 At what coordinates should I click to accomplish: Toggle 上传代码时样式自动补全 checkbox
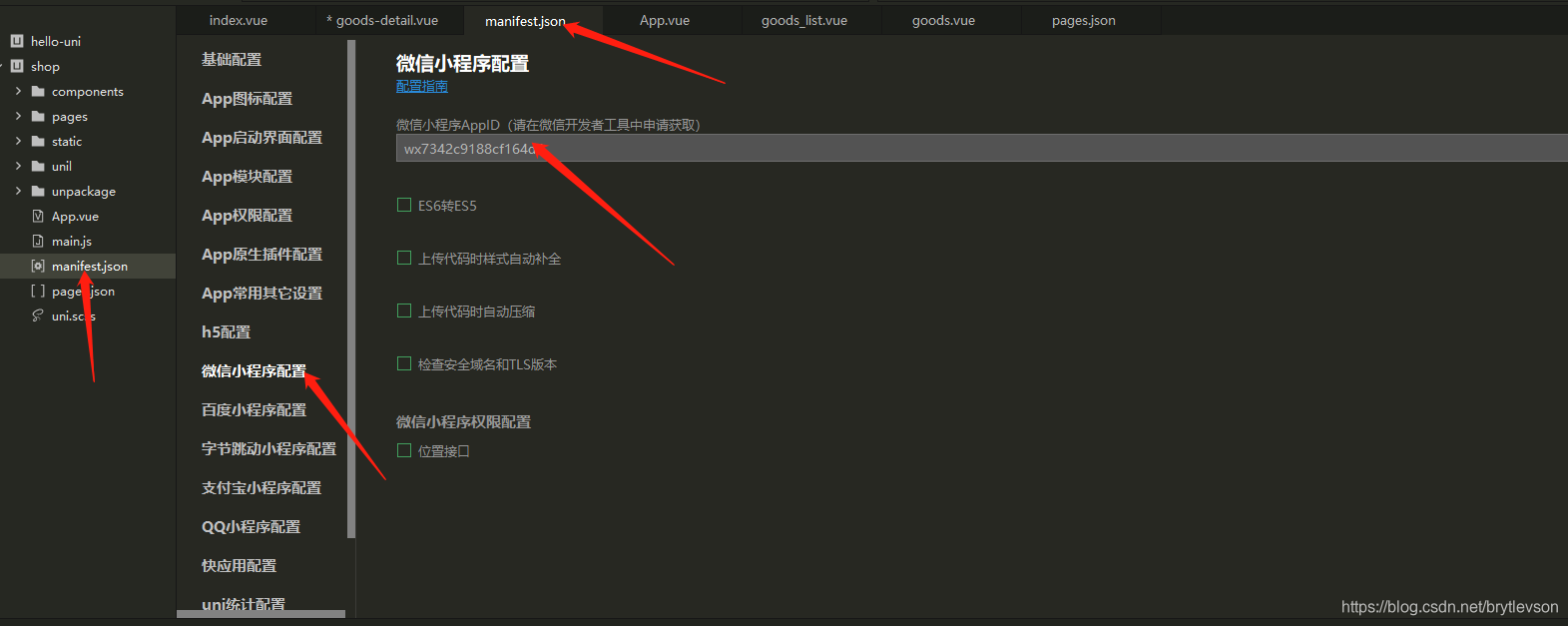click(x=404, y=258)
